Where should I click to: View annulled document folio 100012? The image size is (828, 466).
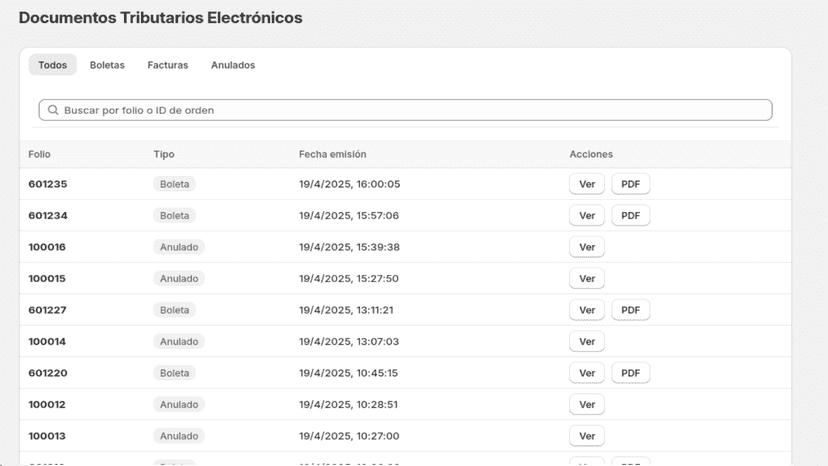coord(587,404)
